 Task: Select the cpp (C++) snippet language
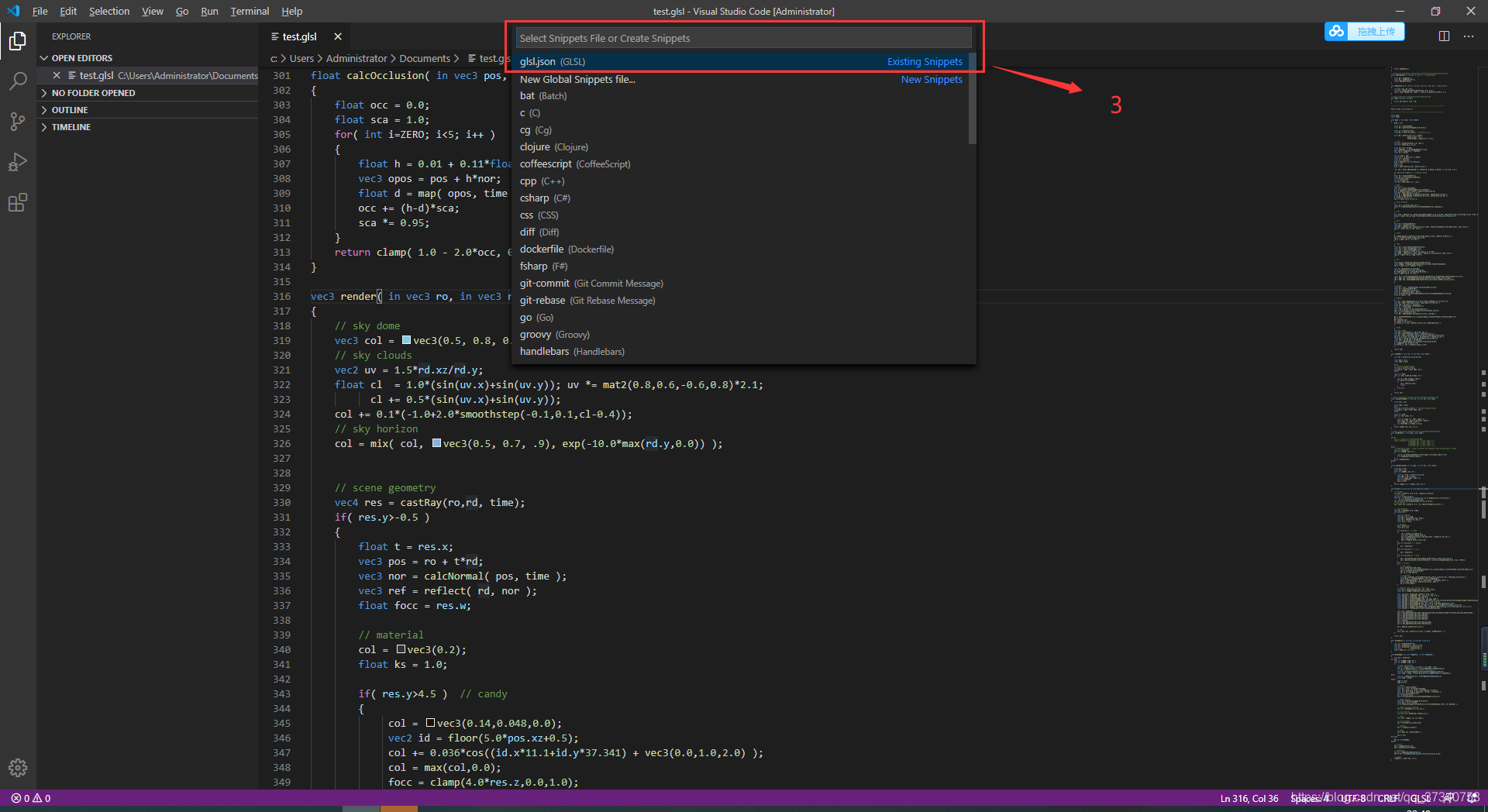click(741, 181)
